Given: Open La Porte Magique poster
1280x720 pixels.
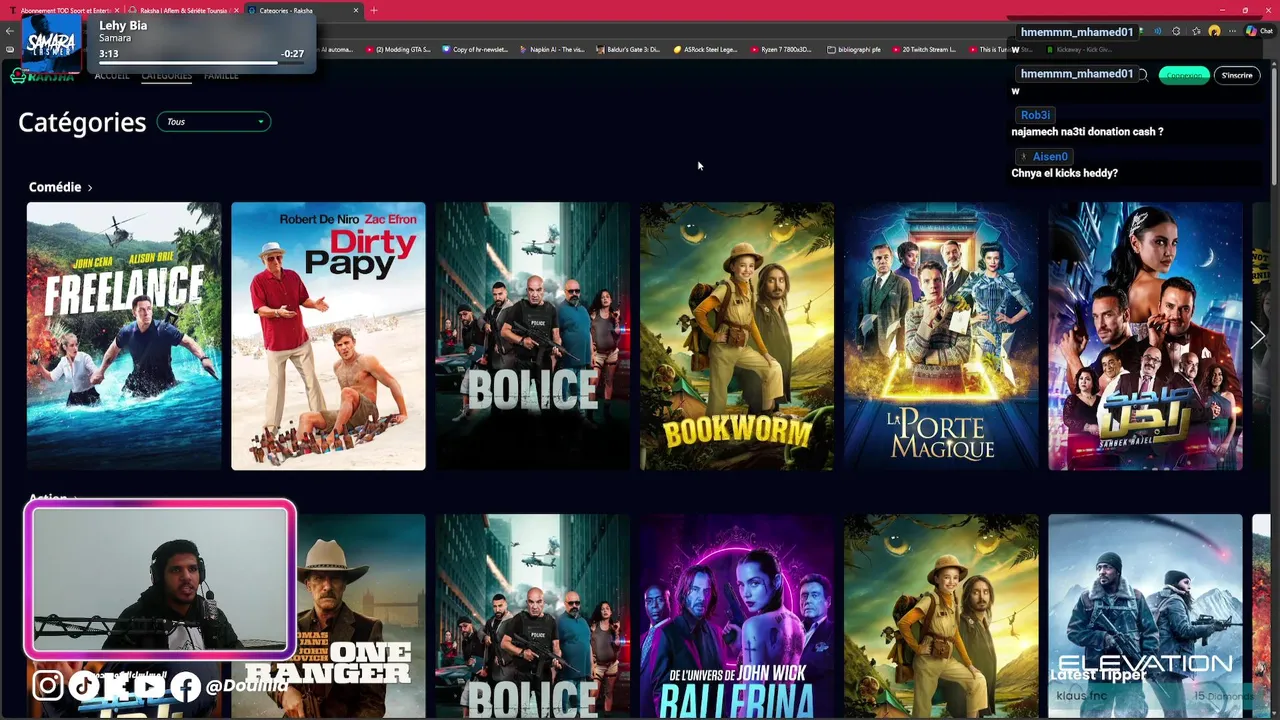Looking at the screenshot, I should [941, 336].
